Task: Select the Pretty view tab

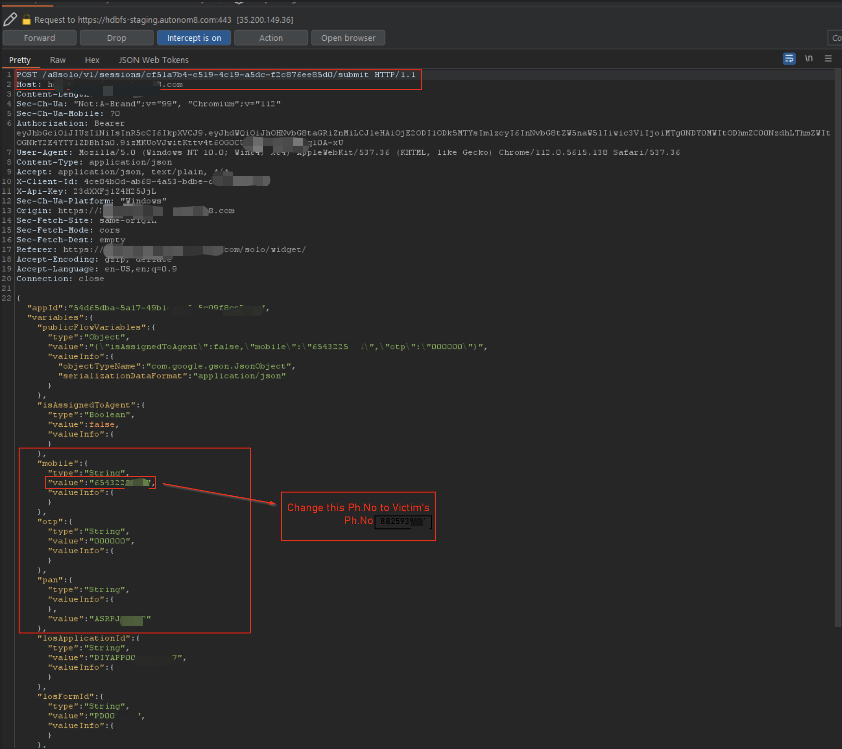Action: point(20,60)
